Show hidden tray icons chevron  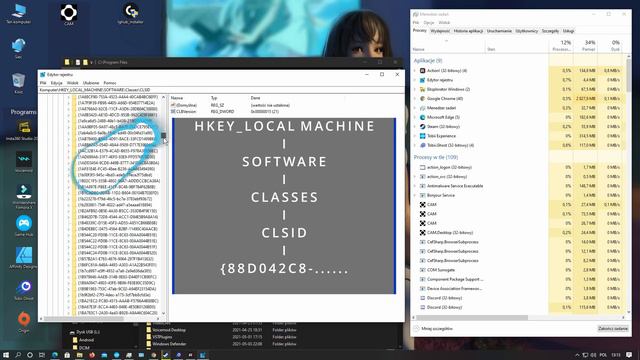point(577,355)
